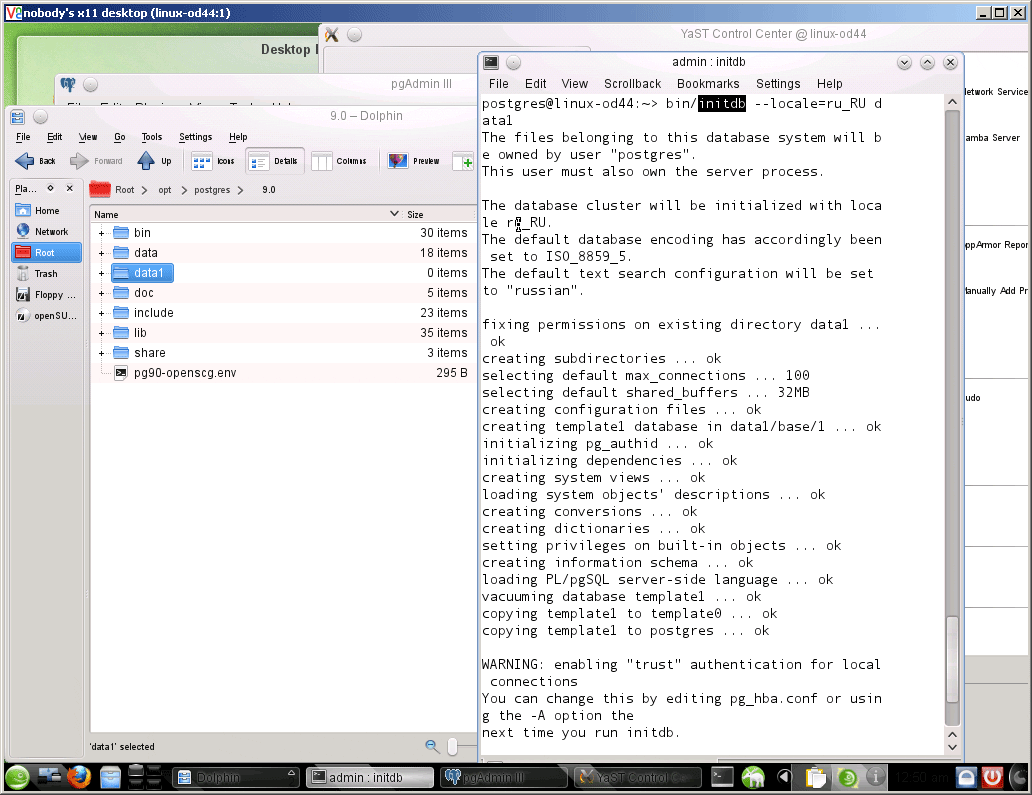Select the include folder row
This screenshot has height=795, width=1032.
coord(283,313)
